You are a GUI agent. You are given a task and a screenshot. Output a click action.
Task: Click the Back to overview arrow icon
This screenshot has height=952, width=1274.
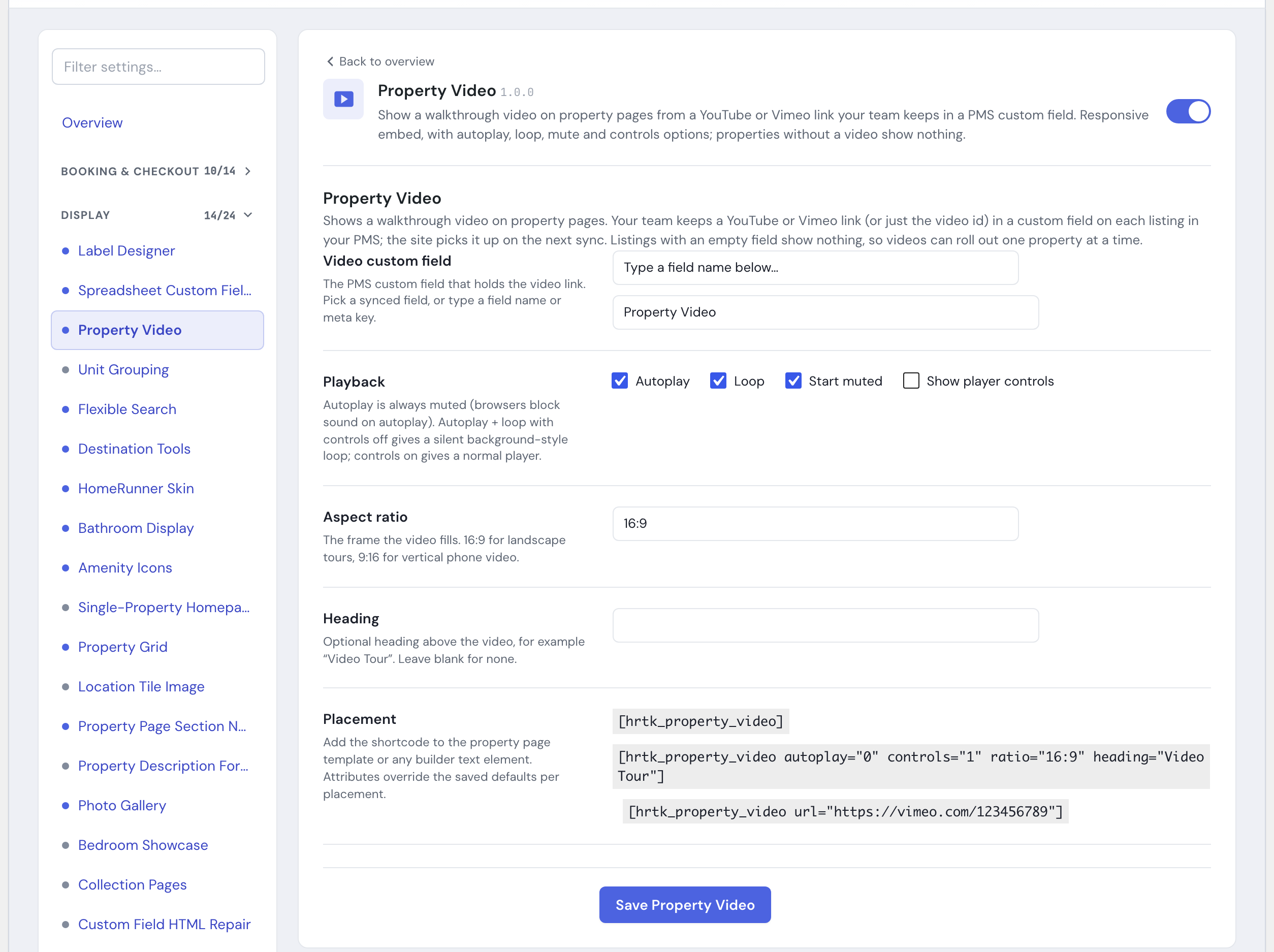pos(330,61)
